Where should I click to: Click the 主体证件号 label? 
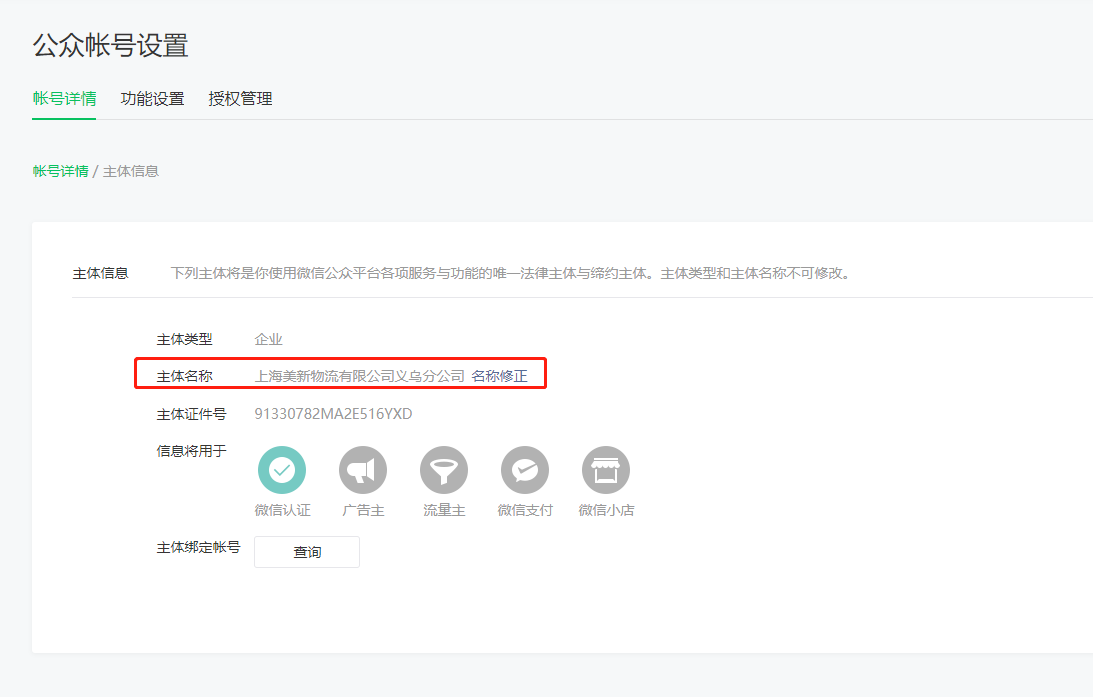191,414
